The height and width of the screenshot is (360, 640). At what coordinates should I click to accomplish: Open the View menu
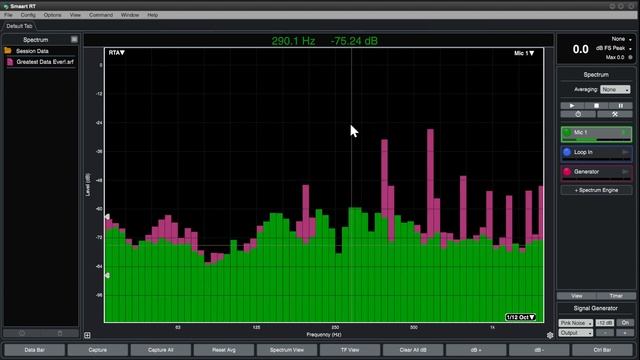(x=75, y=15)
